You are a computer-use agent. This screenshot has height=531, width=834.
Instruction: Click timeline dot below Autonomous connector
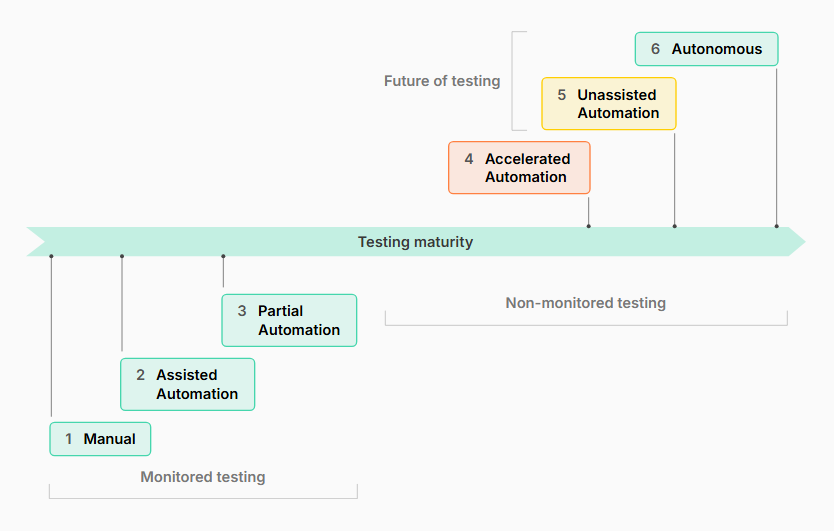(x=776, y=226)
